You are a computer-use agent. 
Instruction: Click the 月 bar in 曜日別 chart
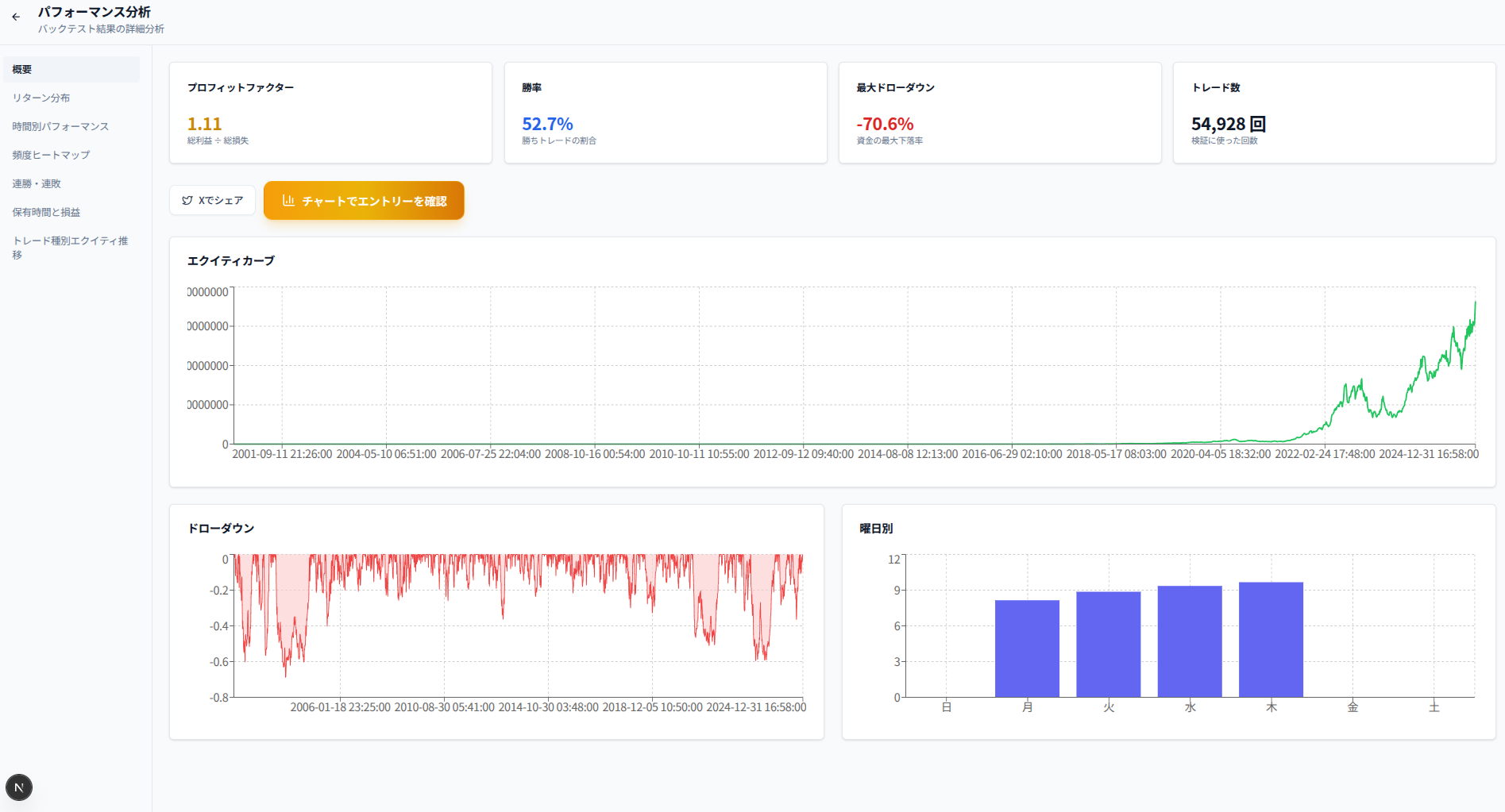[1027, 648]
